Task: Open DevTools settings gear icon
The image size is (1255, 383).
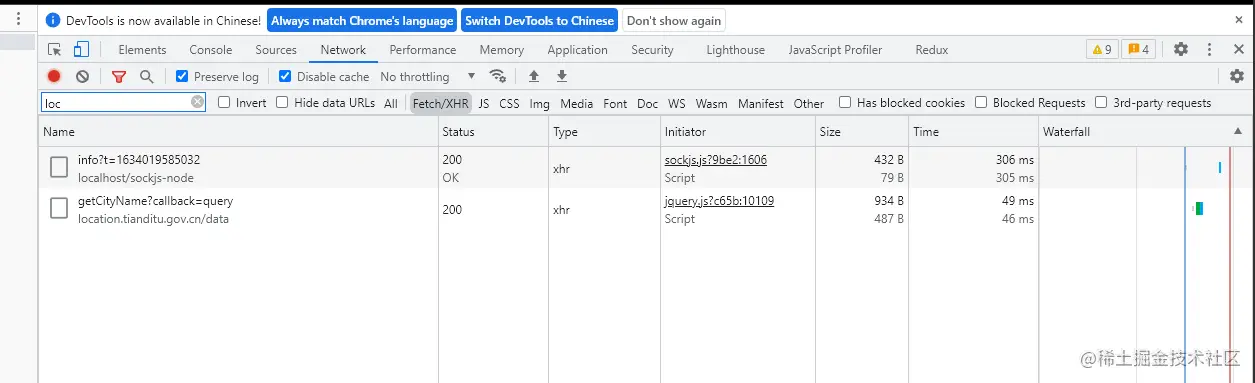Action: [x=1181, y=49]
